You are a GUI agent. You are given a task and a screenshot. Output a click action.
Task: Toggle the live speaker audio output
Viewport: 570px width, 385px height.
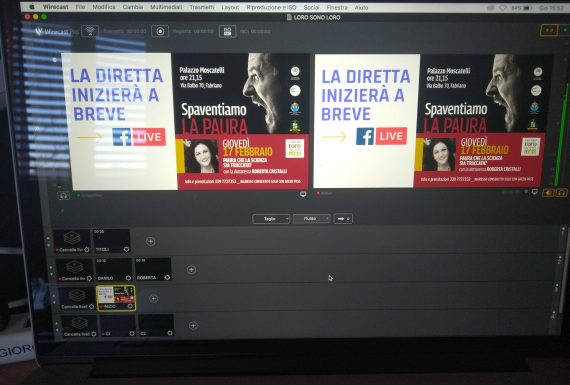click(x=549, y=193)
